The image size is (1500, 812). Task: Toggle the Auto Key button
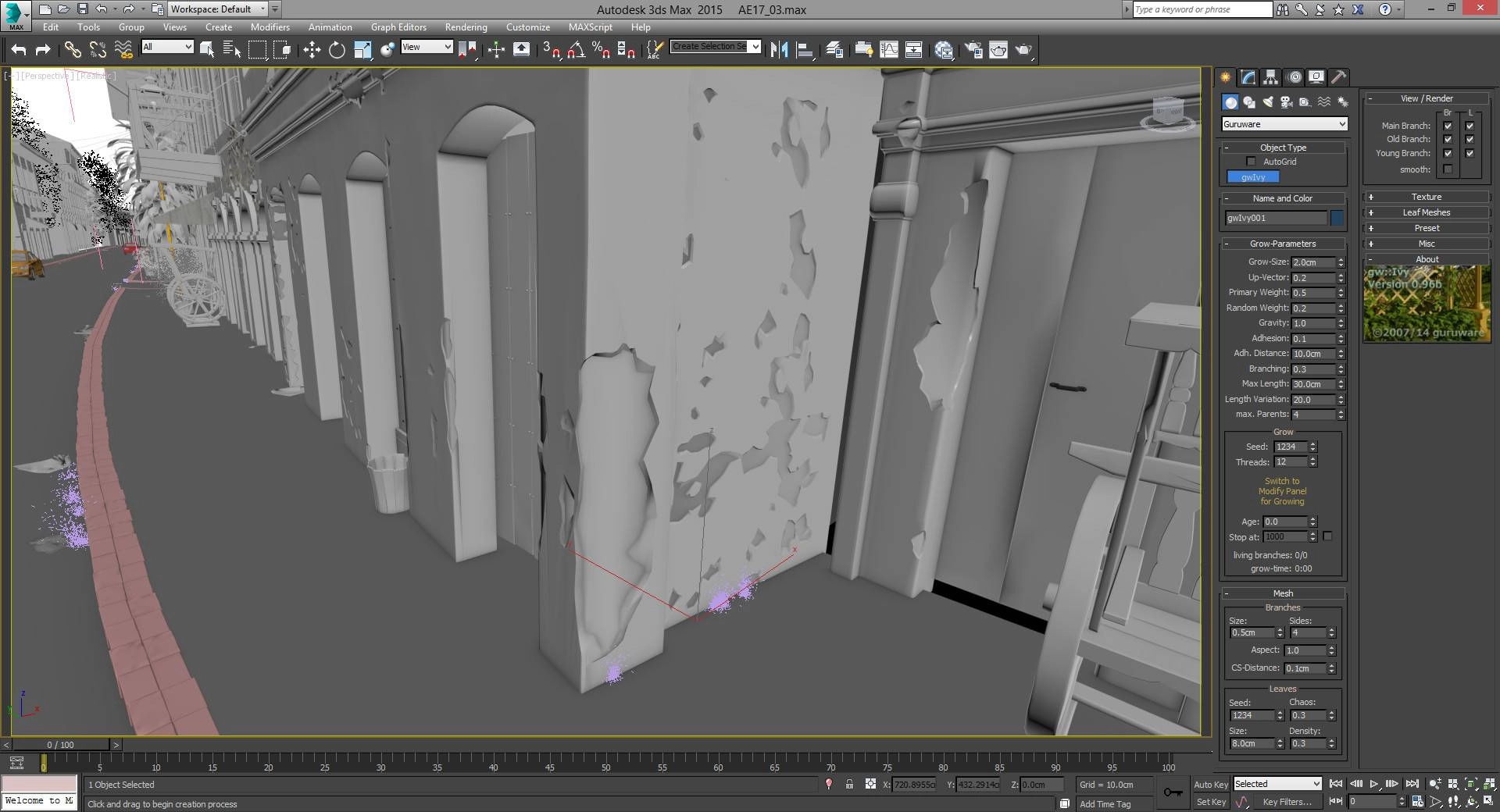[x=1211, y=785]
